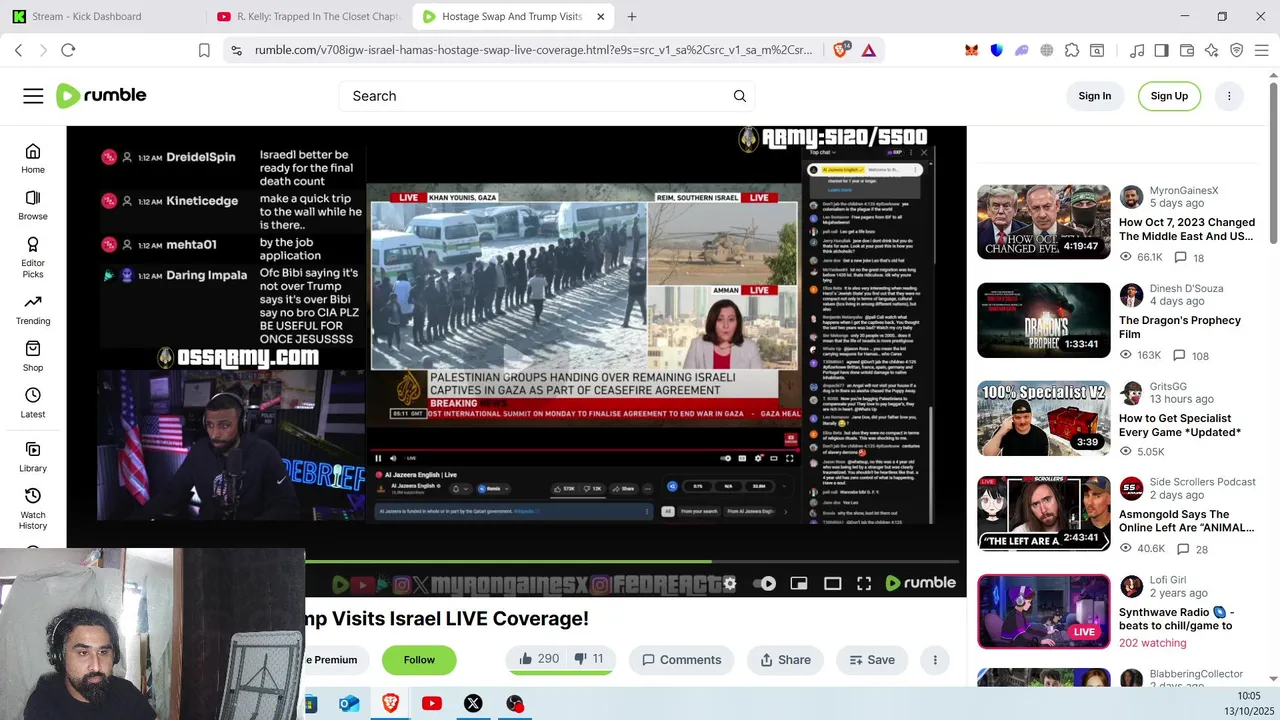Open Watch History in sidebar

tap(33, 508)
